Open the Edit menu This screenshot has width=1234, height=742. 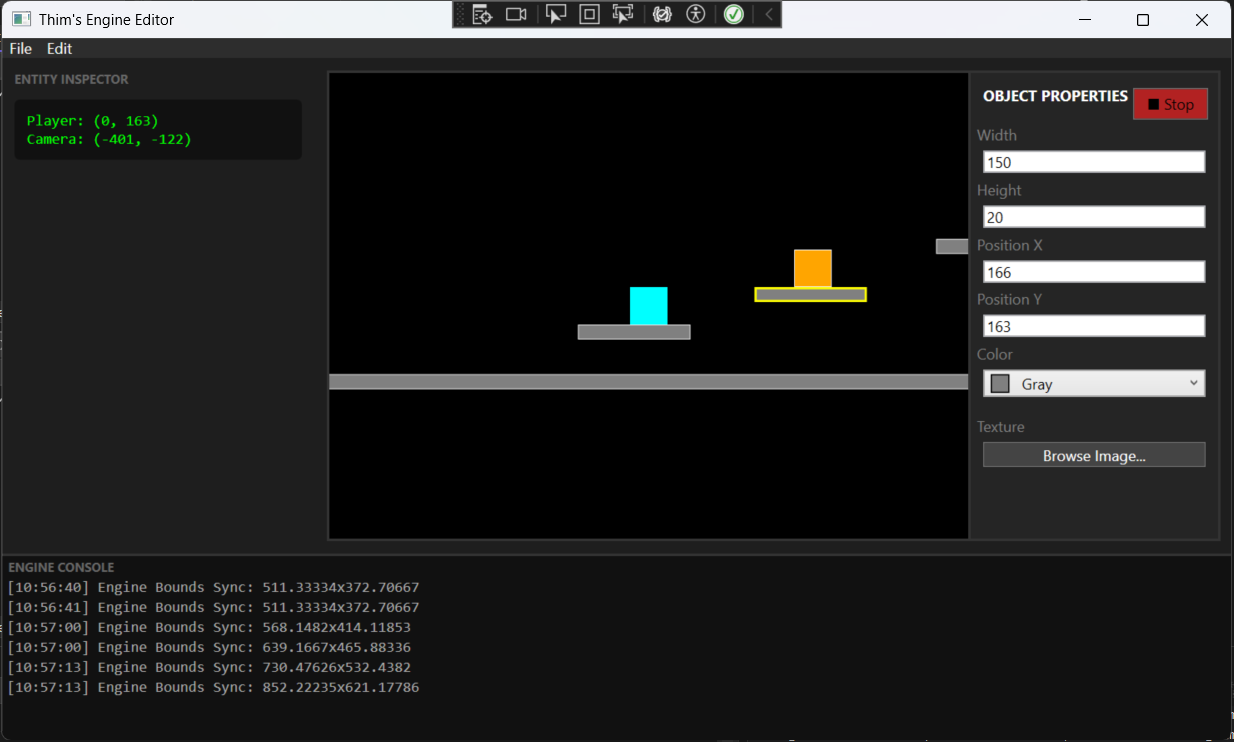59,48
